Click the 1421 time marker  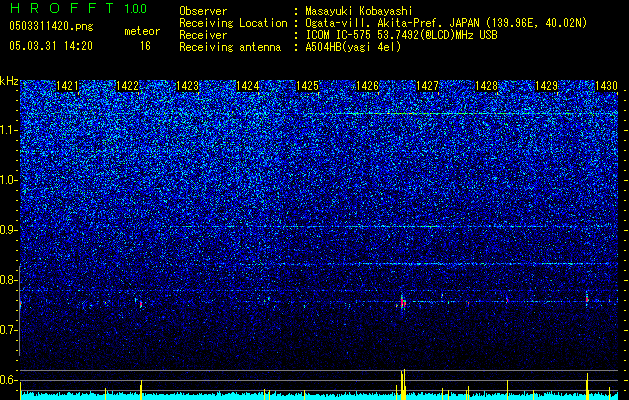tap(67, 85)
